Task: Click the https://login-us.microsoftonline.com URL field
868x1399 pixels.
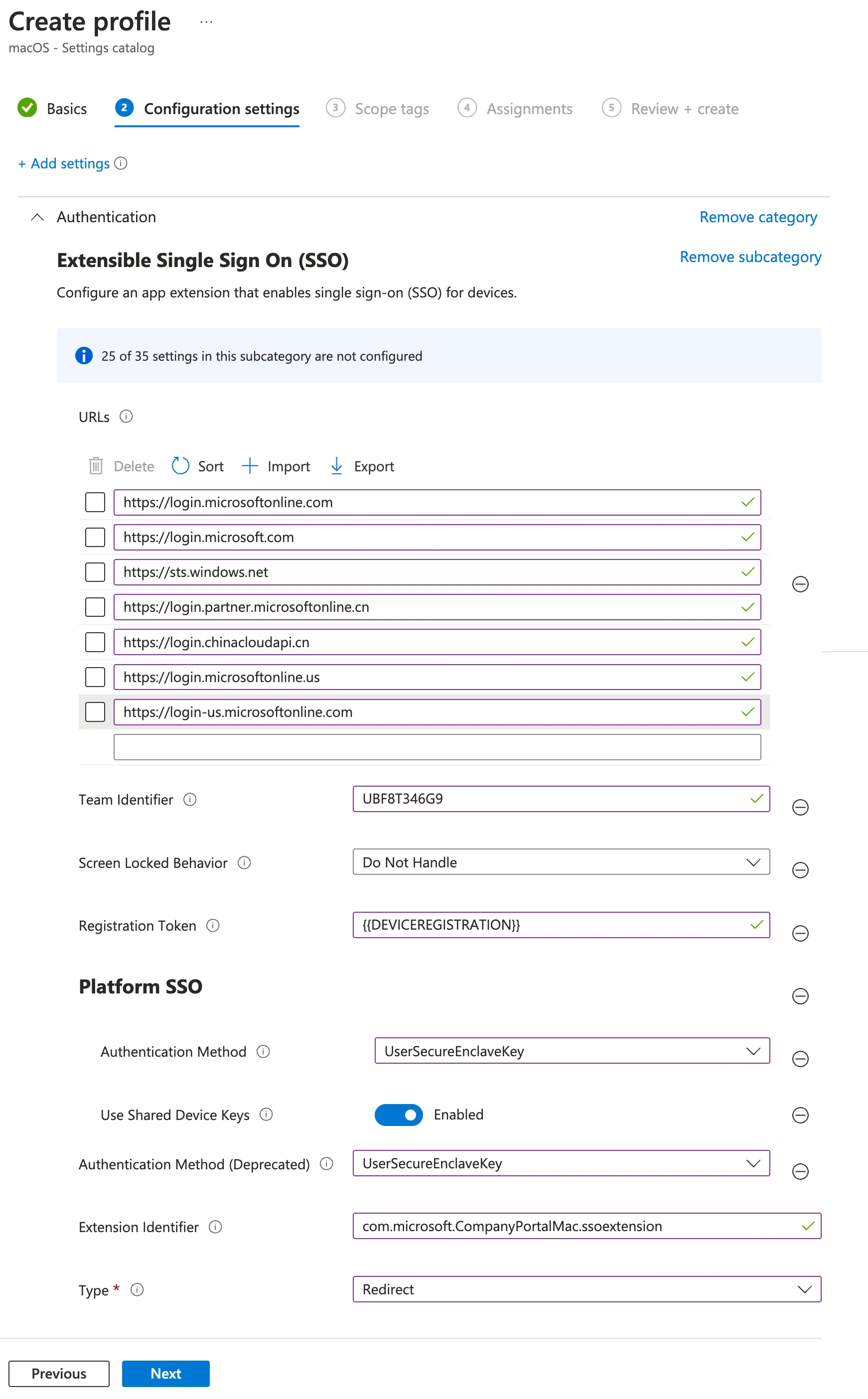Action: pyautogui.click(x=437, y=712)
